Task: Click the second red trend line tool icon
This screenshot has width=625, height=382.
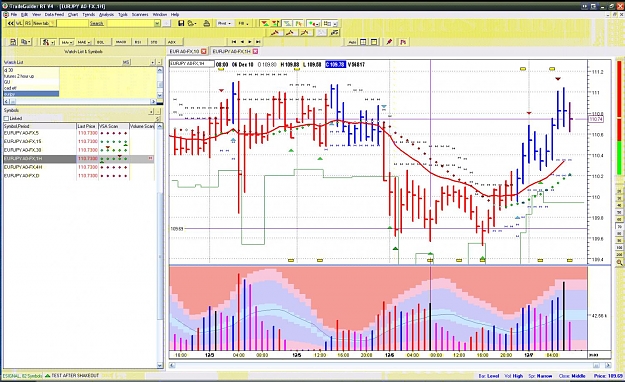Action: pos(290,33)
